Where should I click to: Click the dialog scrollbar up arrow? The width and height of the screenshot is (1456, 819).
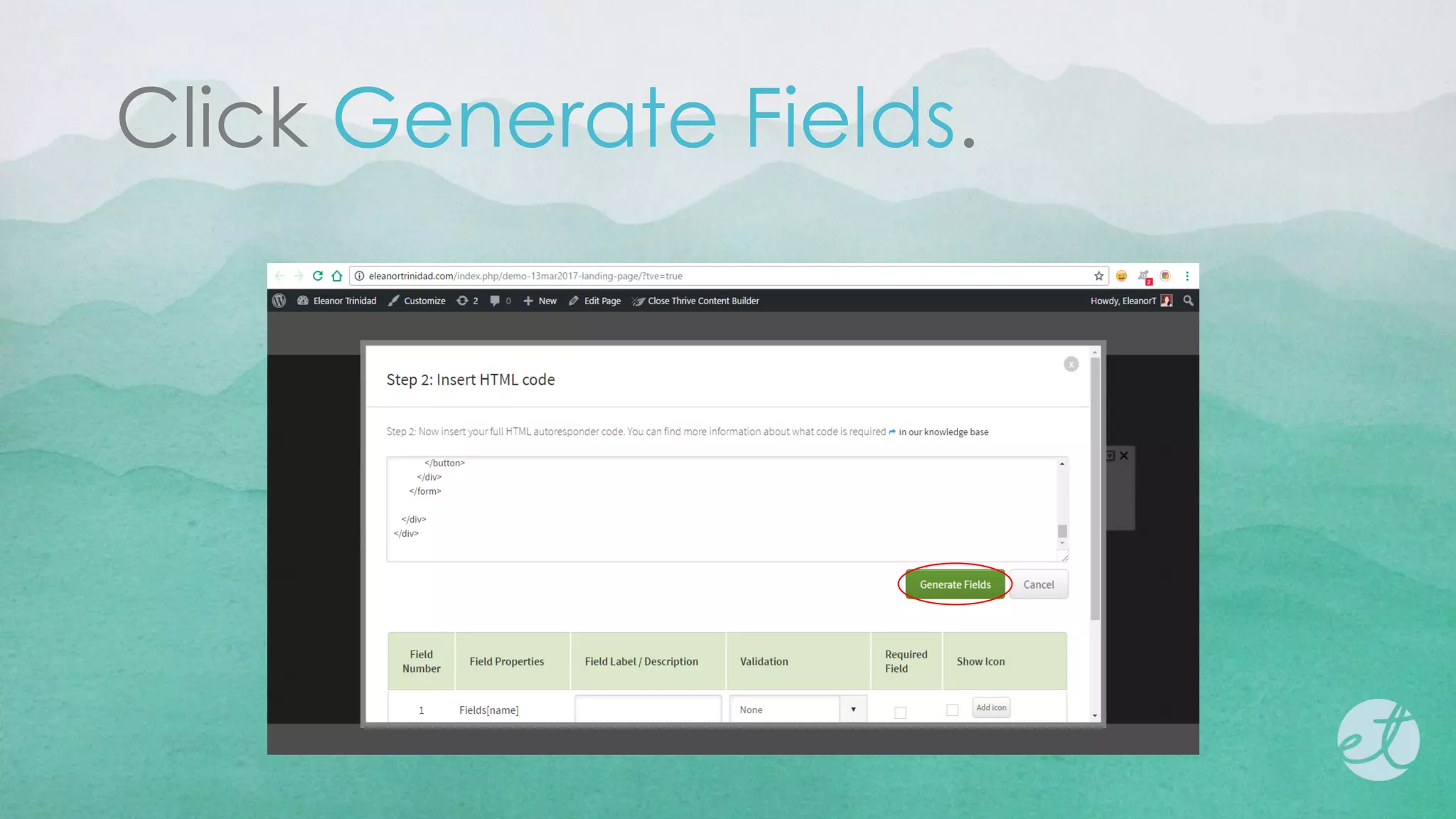tap(1095, 353)
